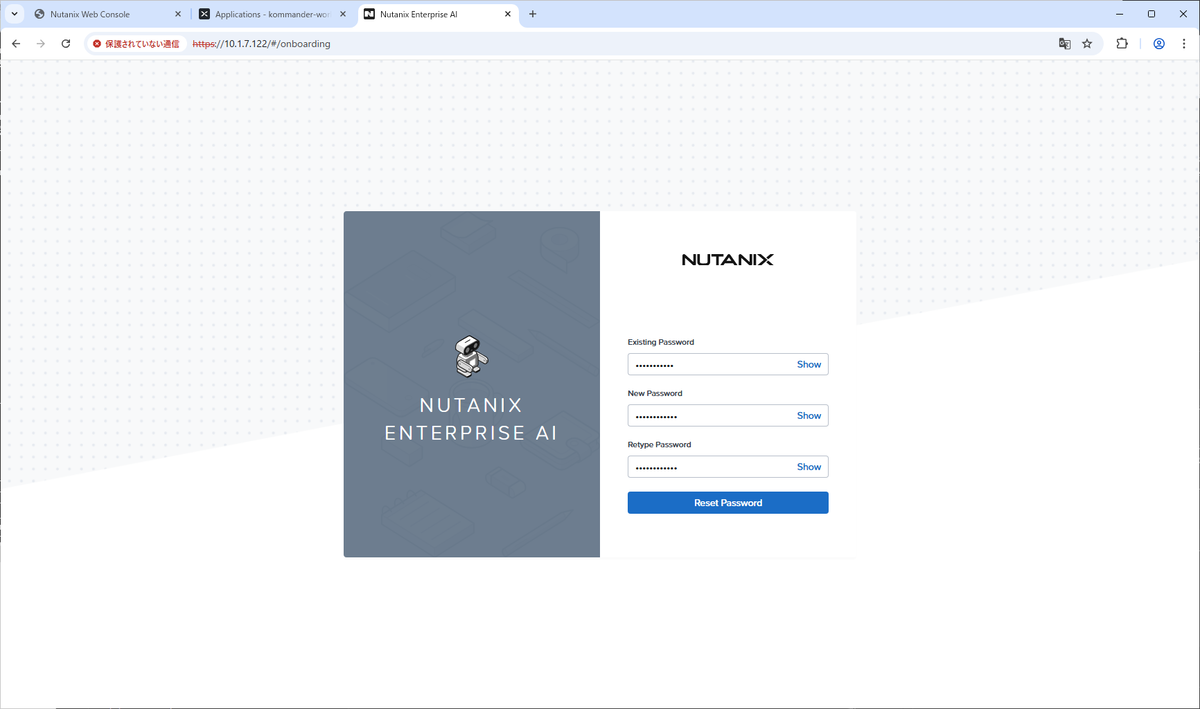Click the Reset Password button

[x=728, y=503]
